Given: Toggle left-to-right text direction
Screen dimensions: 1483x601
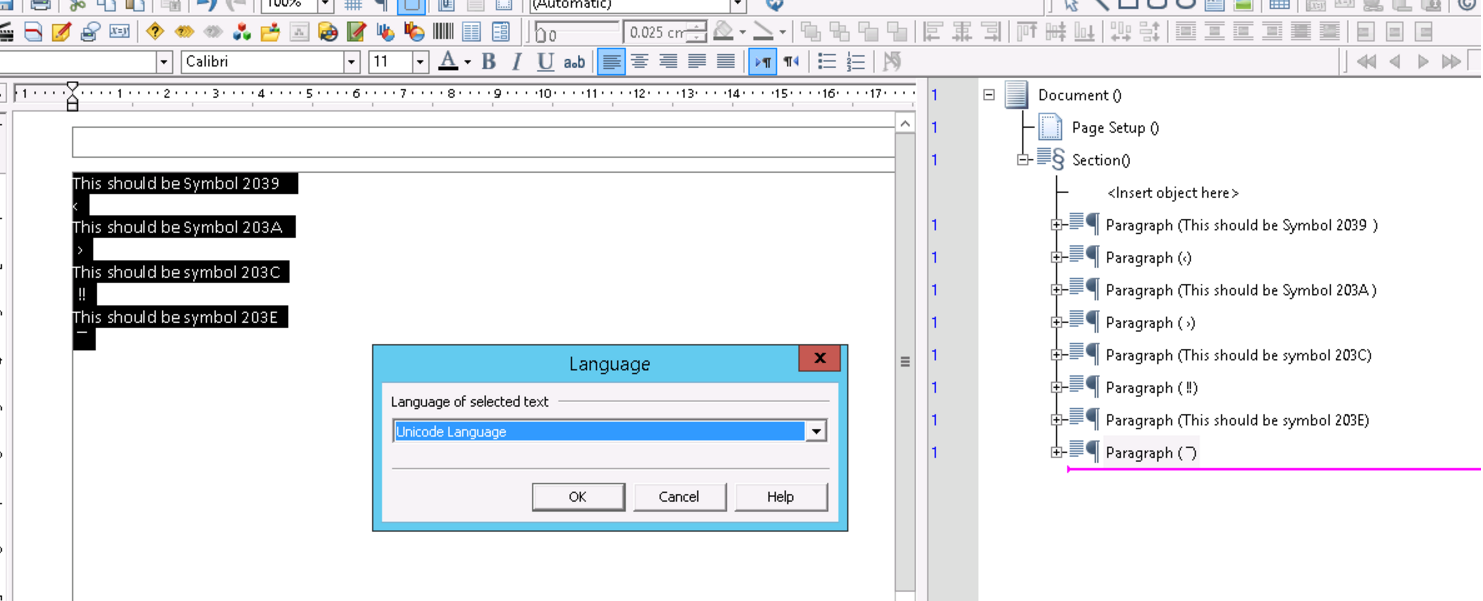Looking at the screenshot, I should tap(763, 62).
